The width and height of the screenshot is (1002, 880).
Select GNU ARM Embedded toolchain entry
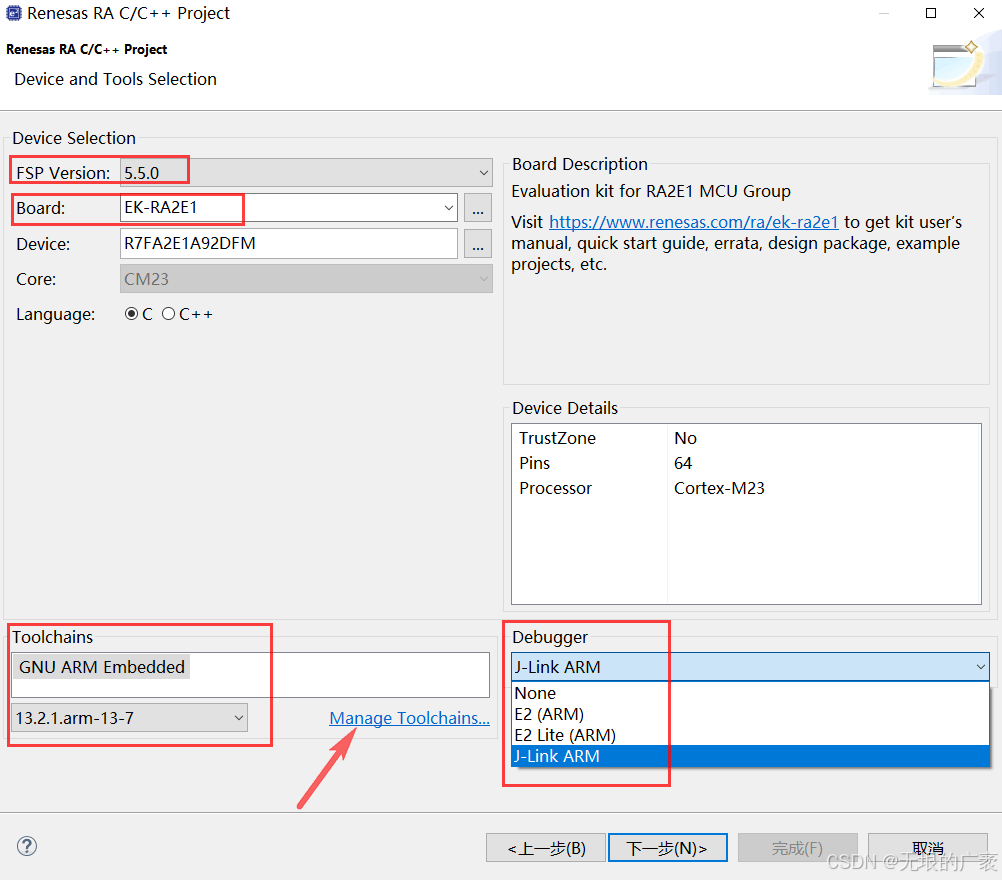click(102, 667)
